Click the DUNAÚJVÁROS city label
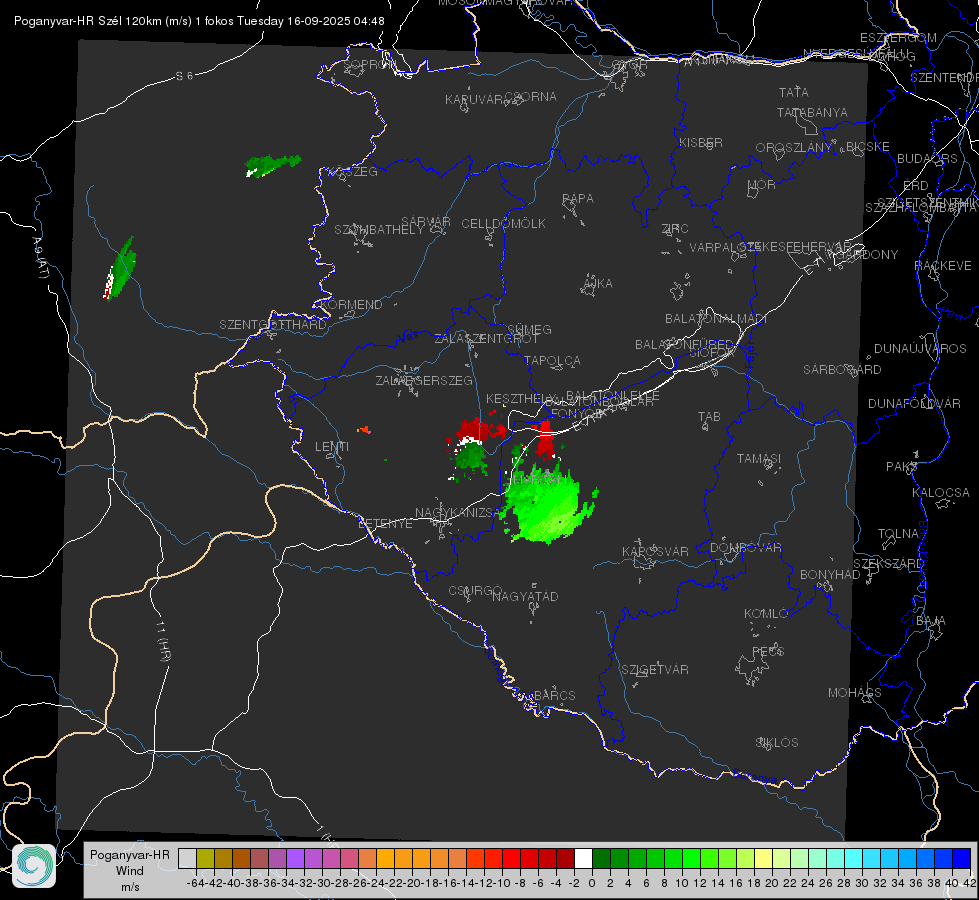Viewport: 979px width, 900px height. click(x=920, y=348)
